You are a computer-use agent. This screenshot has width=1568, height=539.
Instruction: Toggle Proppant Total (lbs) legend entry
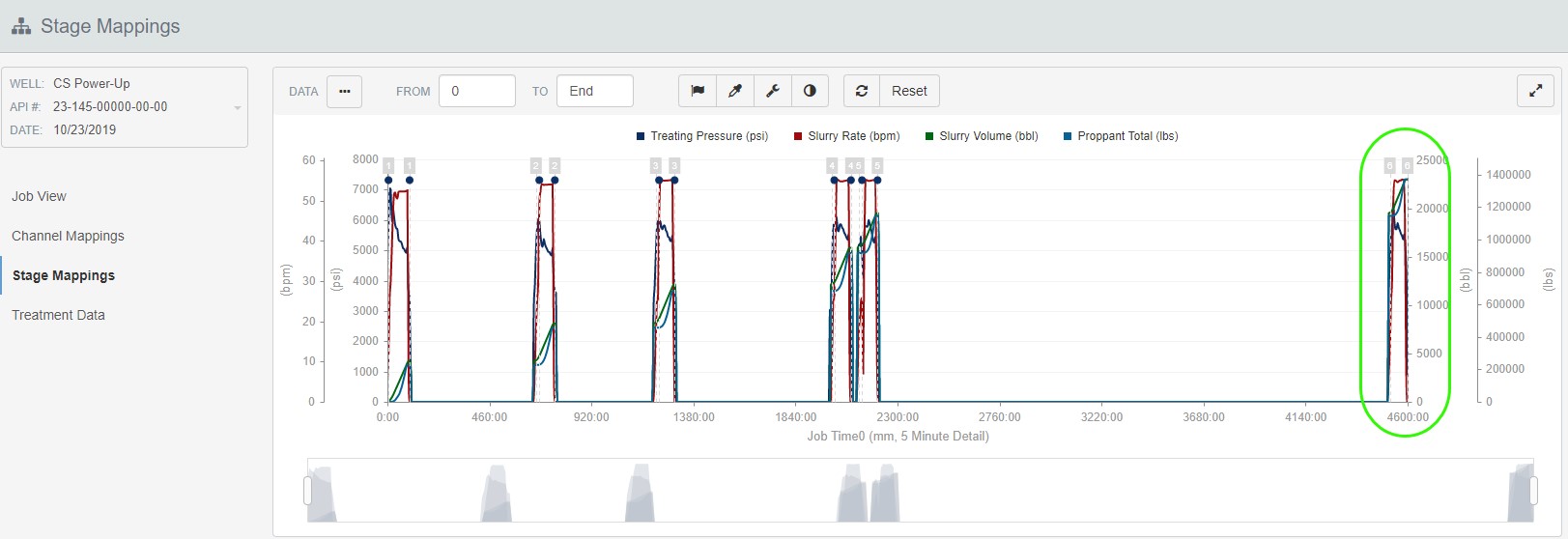[x=1121, y=136]
